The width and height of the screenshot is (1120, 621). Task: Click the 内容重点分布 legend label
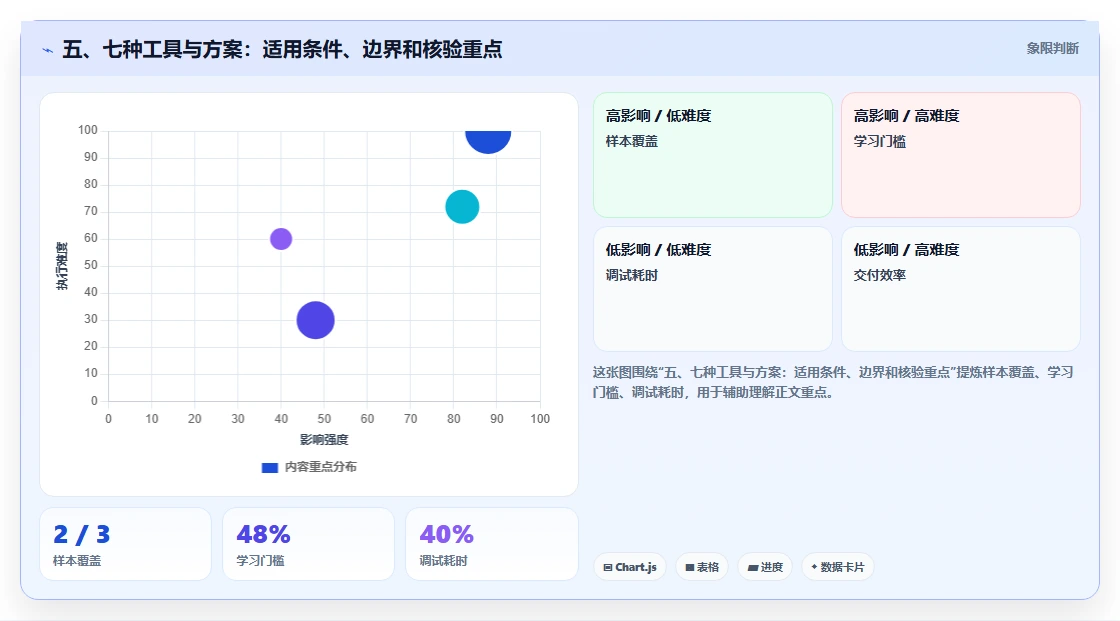click(321, 467)
